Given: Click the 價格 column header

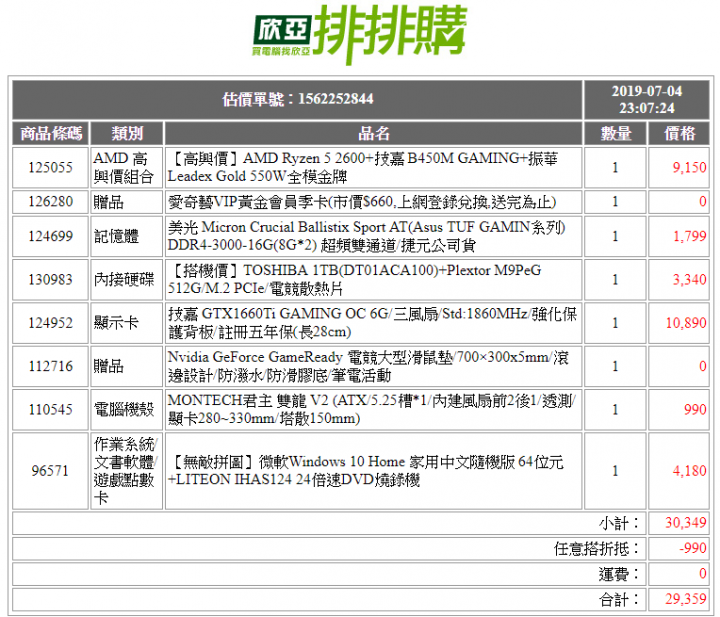Looking at the screenshot, I should [679, 134].
